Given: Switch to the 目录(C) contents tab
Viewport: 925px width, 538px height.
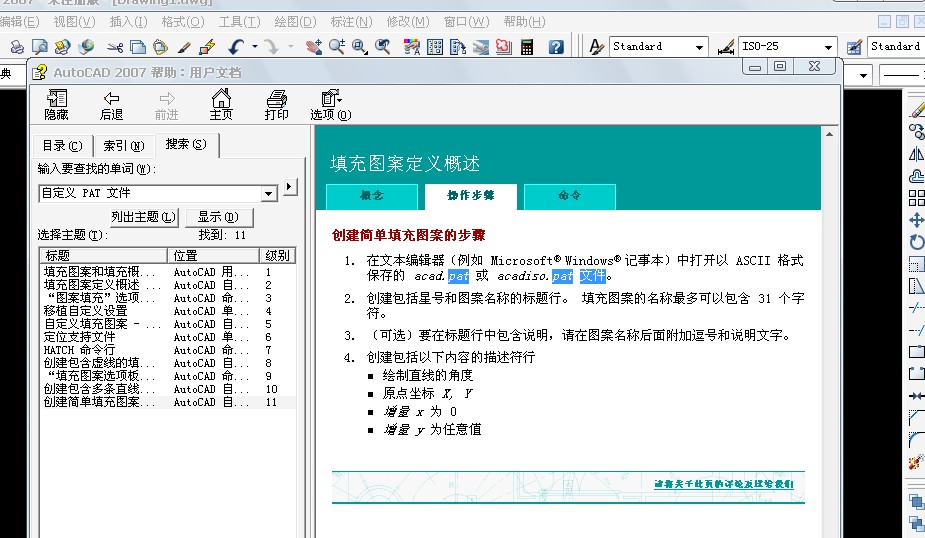Looking at the screenshot, I should (62, 146).
